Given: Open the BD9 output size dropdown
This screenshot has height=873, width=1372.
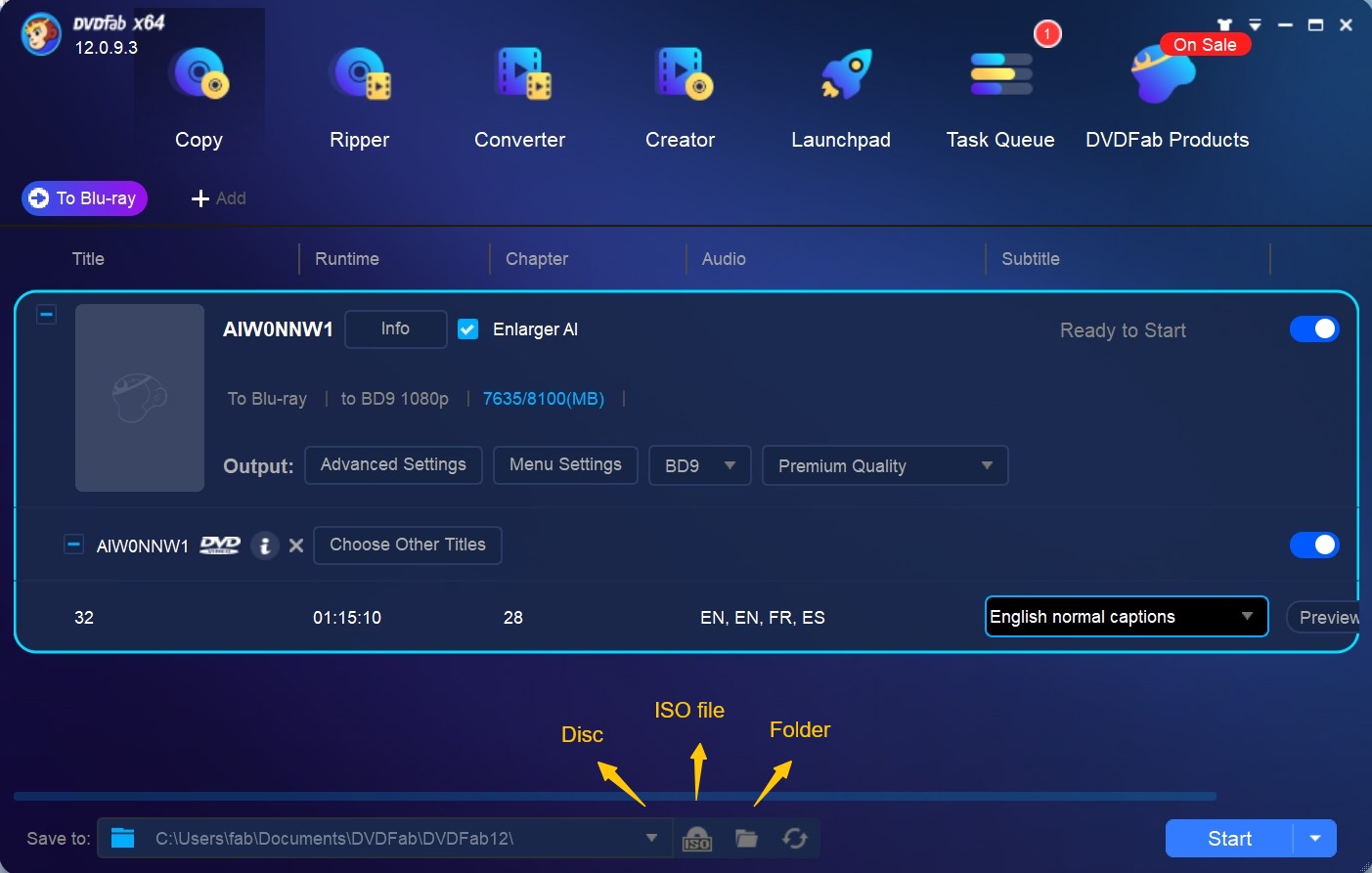Looking at the screenshot, I should 700,465.
